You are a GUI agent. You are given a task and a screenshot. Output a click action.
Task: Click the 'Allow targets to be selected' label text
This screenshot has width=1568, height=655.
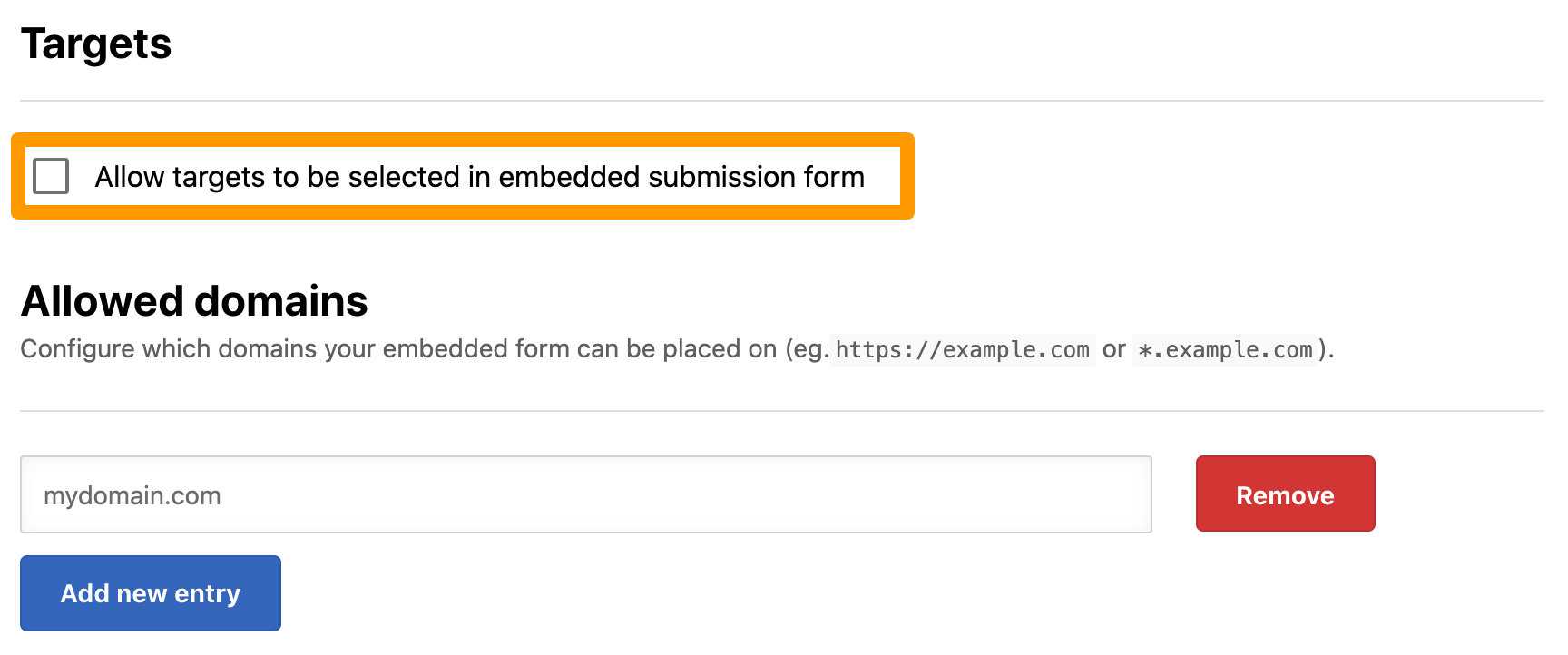480,177
